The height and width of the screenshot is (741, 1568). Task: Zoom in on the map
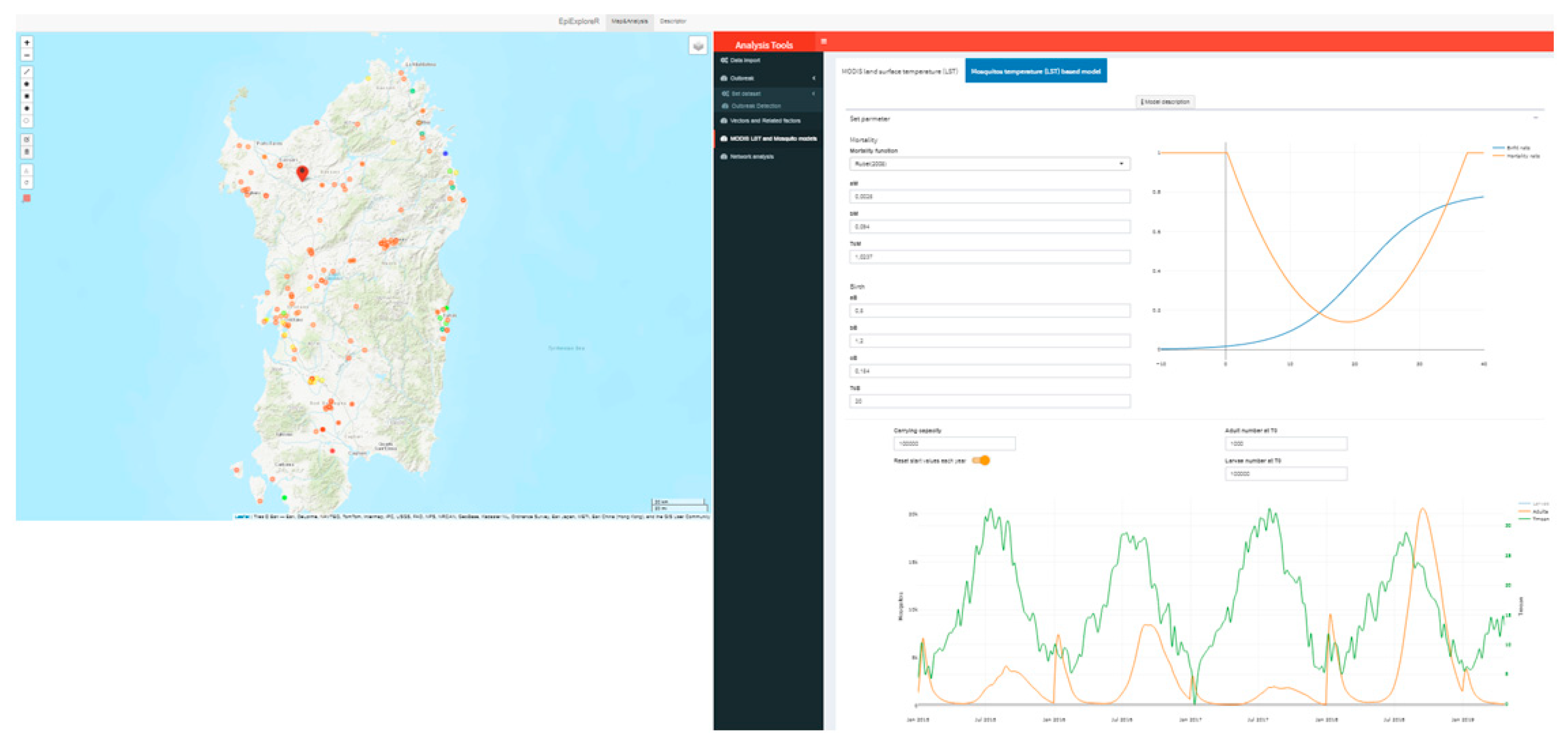tap(27, 43)
